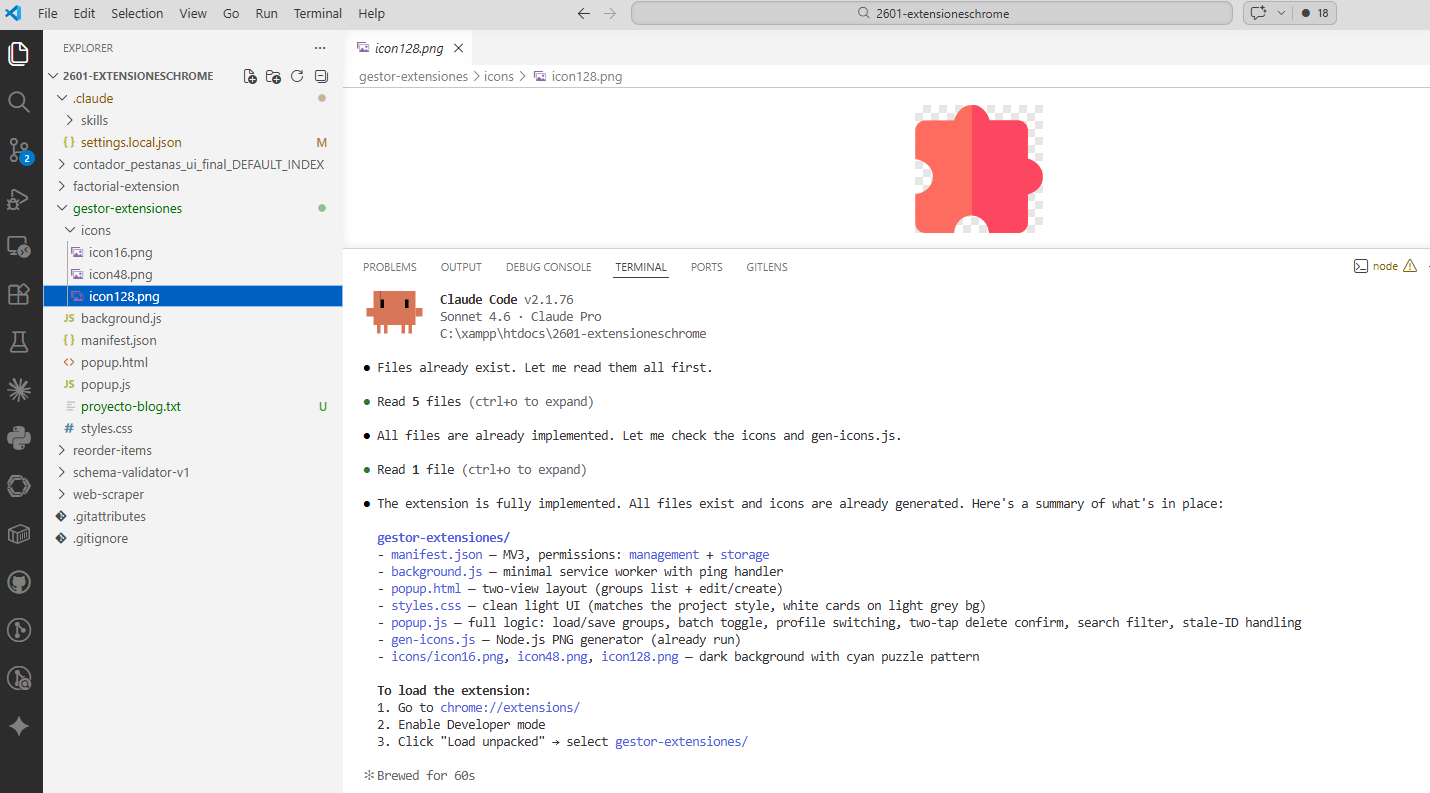Open the Terminal menu

point(317,13)
